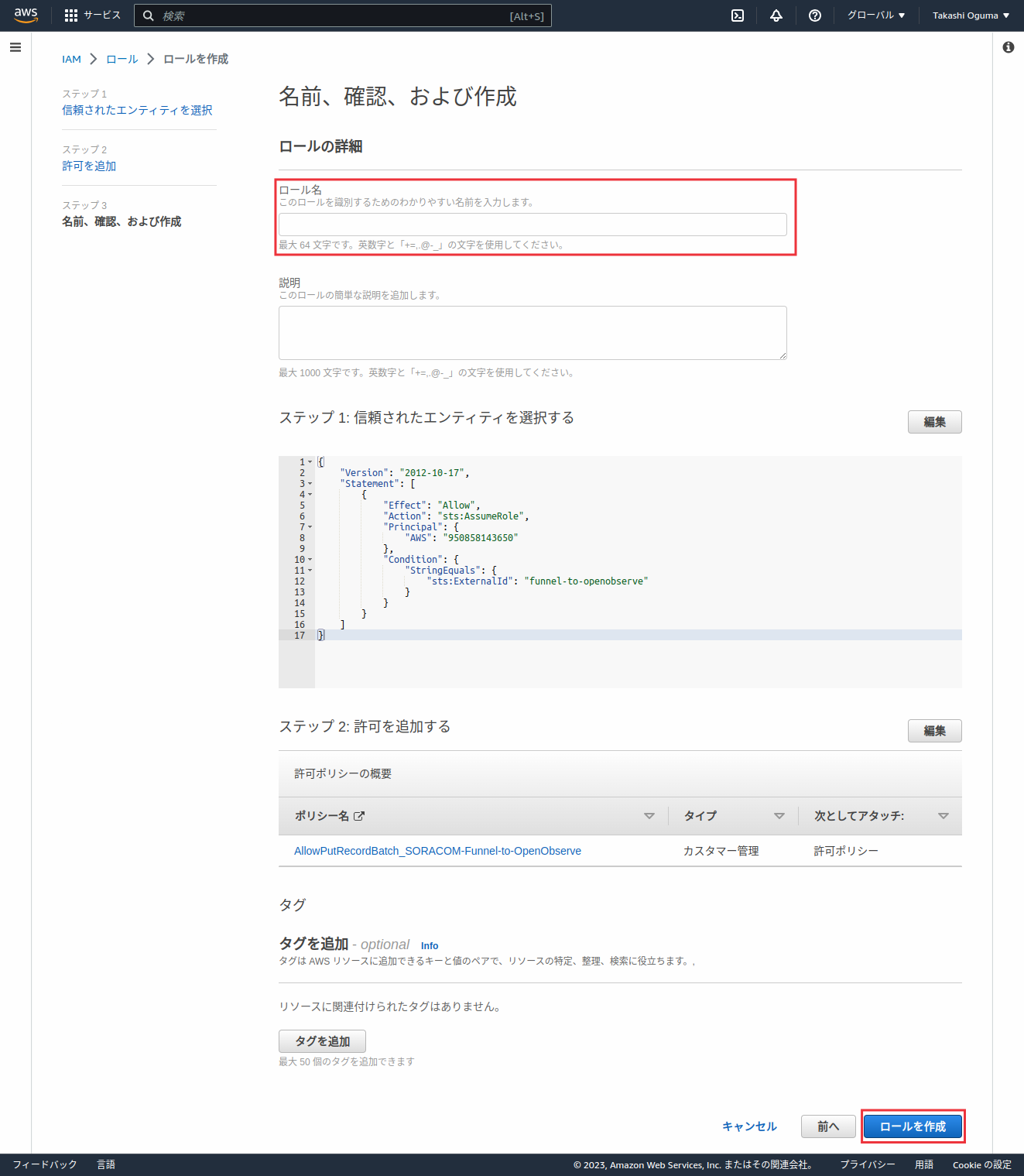The height and width of the screenshot is (1176, 1024).
Task: Go to step 信頼されたエンティティを選択
Action: tap(137, 111)
